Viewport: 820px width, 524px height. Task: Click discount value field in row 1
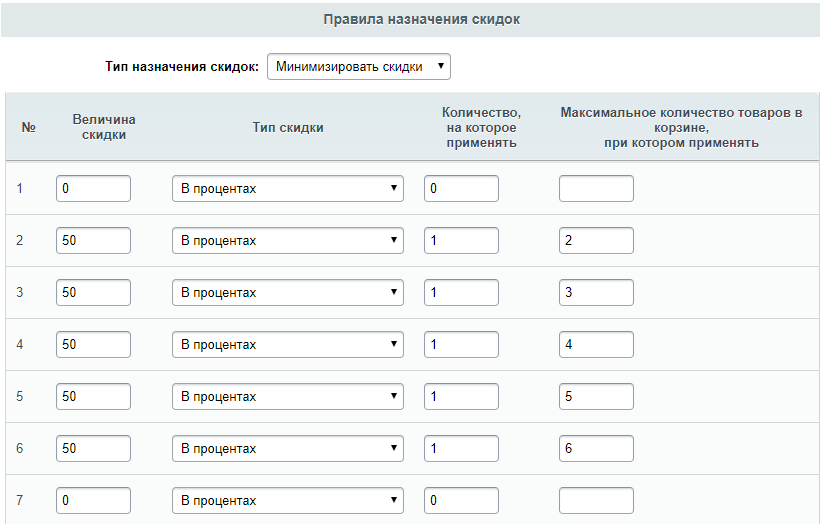93,188
